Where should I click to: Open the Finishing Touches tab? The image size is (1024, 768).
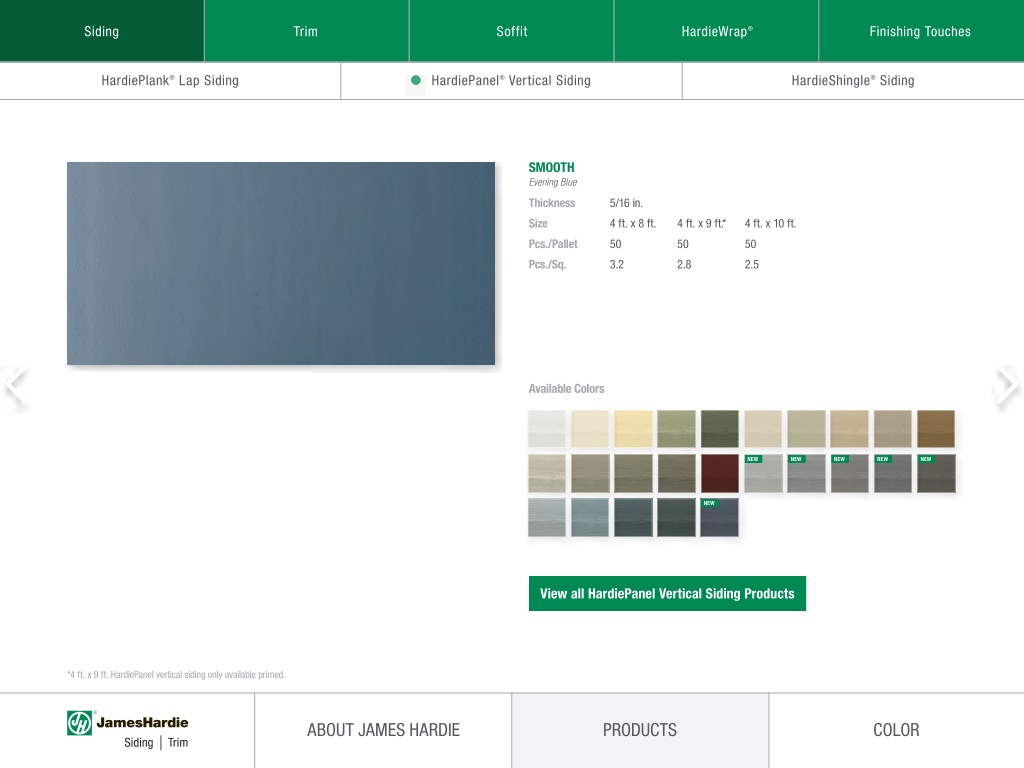coord(921,31)
